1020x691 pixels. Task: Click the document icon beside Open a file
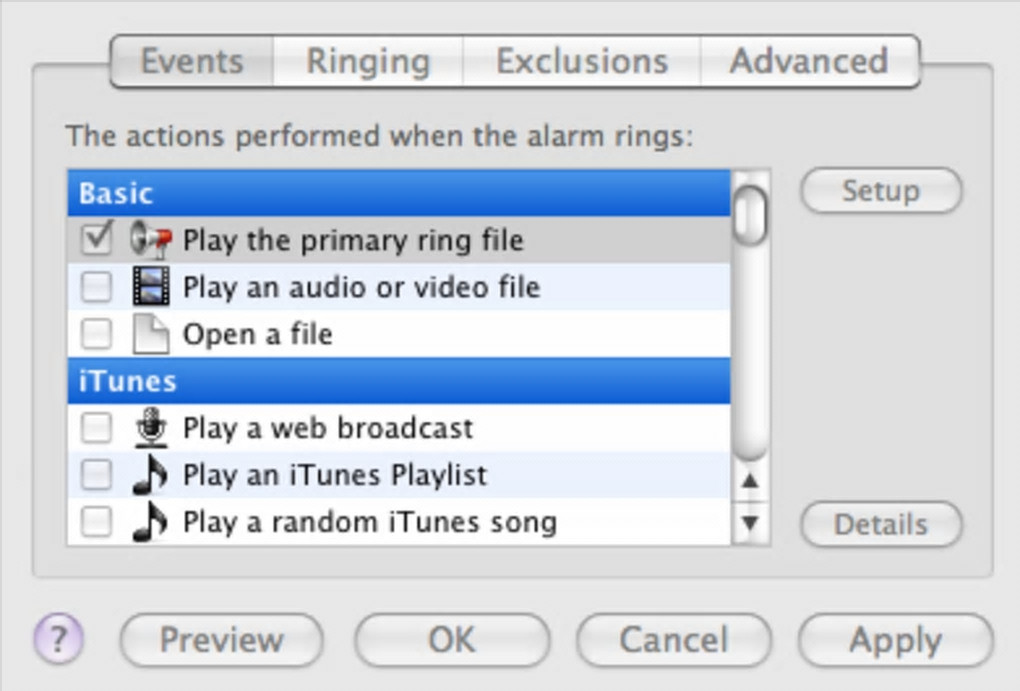click(150, 334)
